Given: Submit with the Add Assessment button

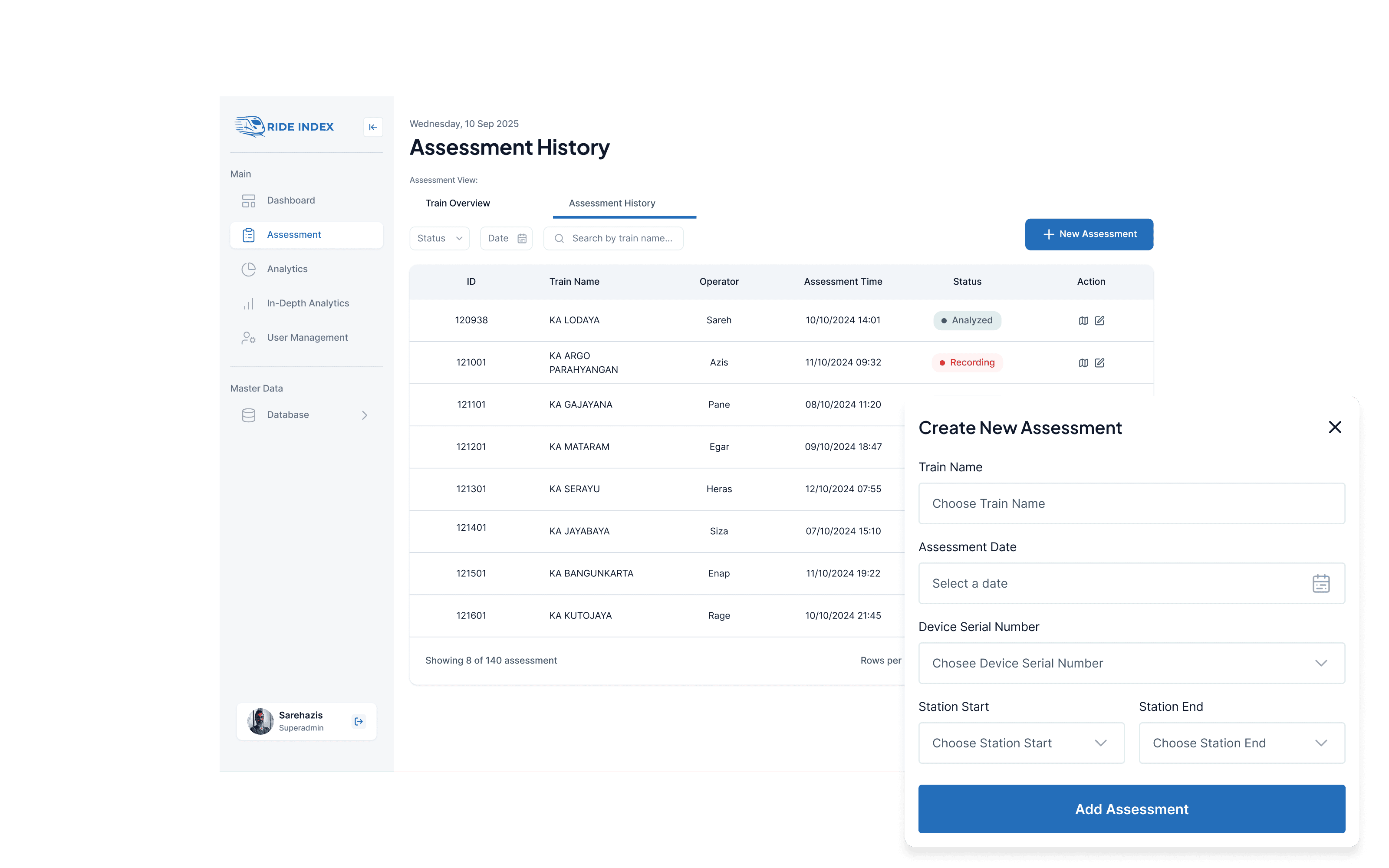Looking at the screenshot, I should click(1131, 809).
